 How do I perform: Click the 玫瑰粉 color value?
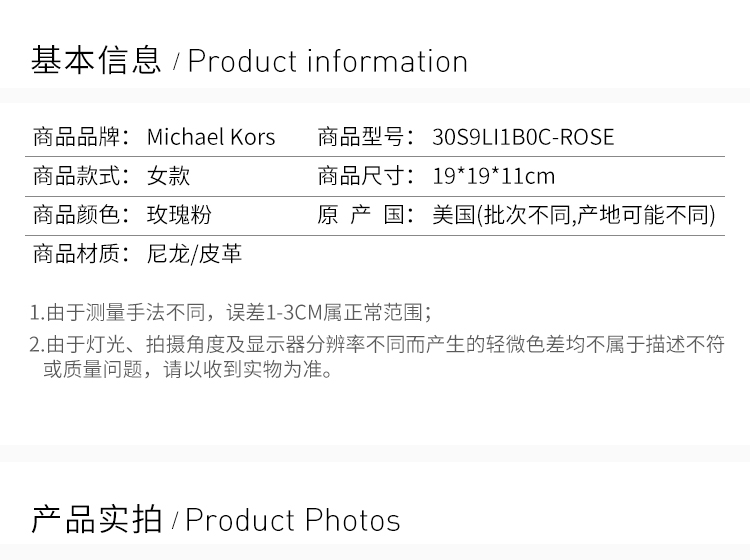(179, 216)
